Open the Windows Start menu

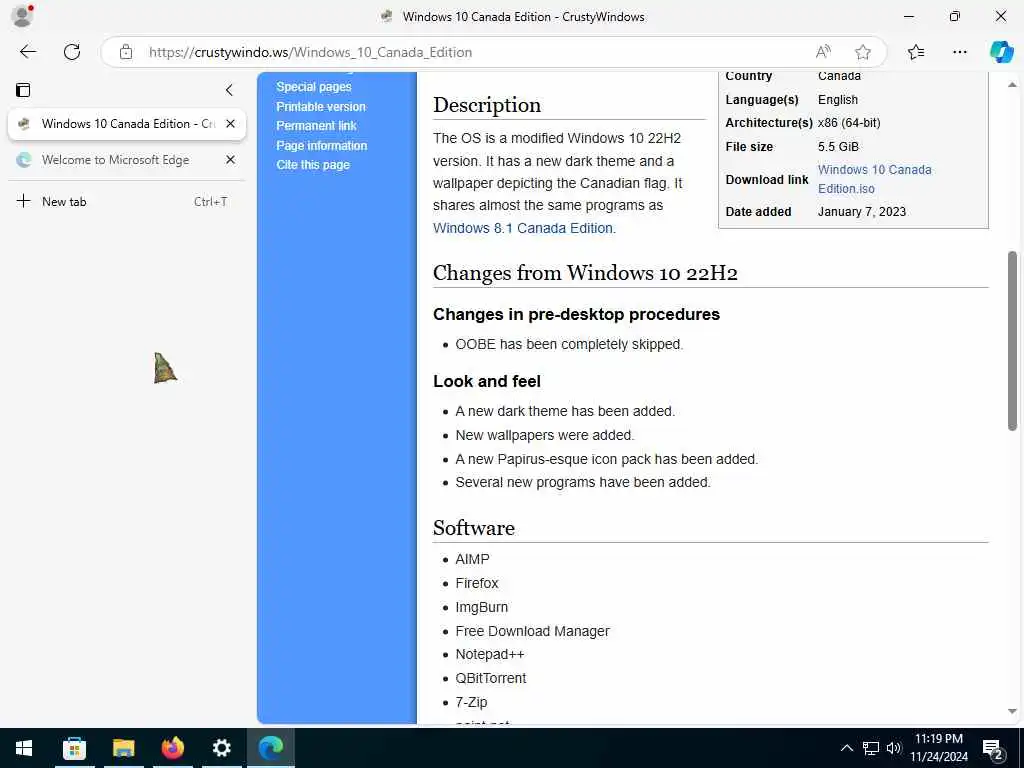pos(24,748)
